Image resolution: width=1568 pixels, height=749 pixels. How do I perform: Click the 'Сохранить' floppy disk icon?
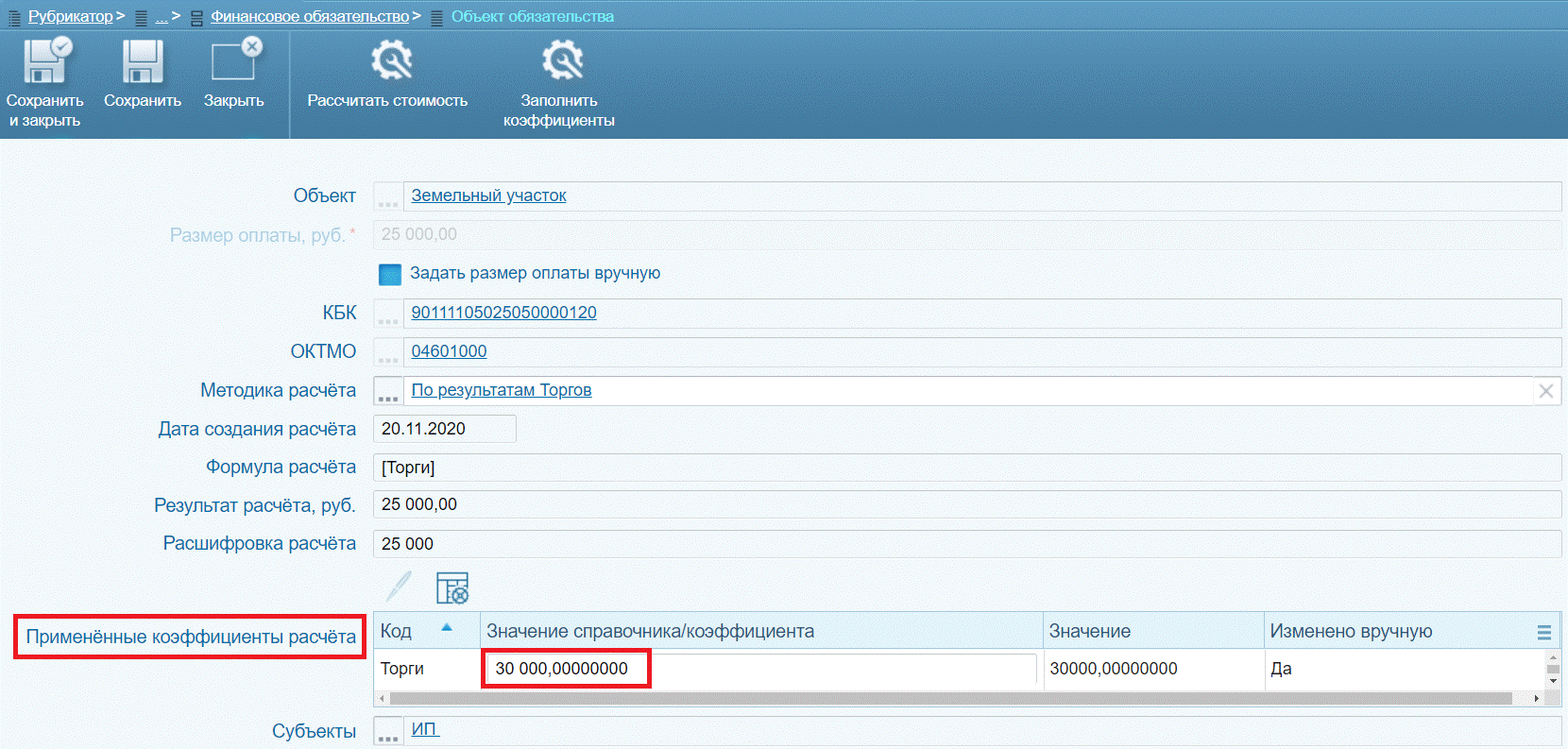click(x=143, y=61)
